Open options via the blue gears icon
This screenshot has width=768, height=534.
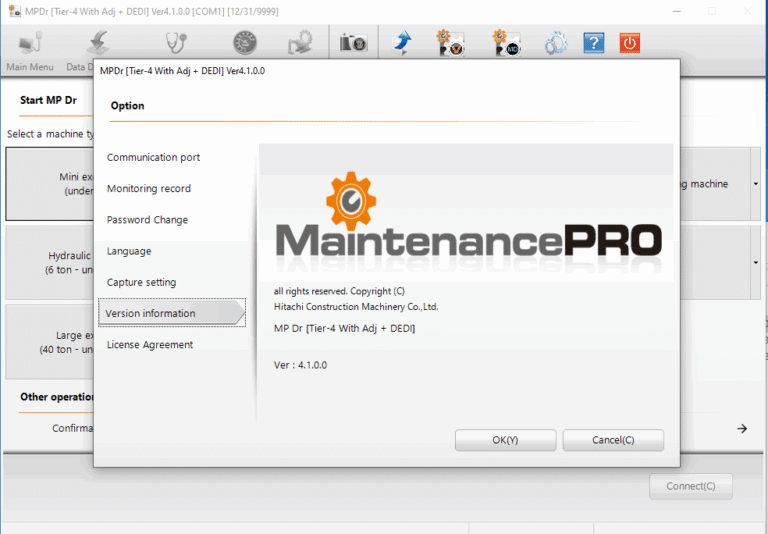(556, 43)
